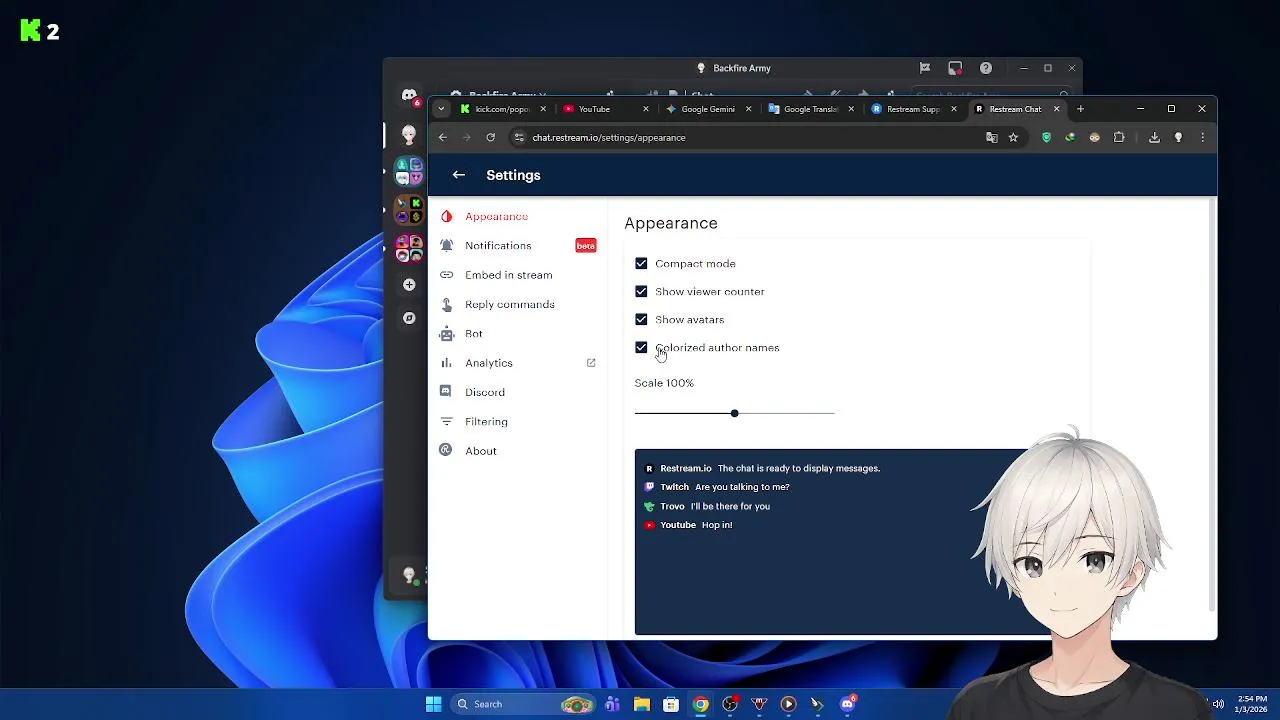Open Discord direct messages home icon
The image size is (1280, 720).
coord(409,95)
